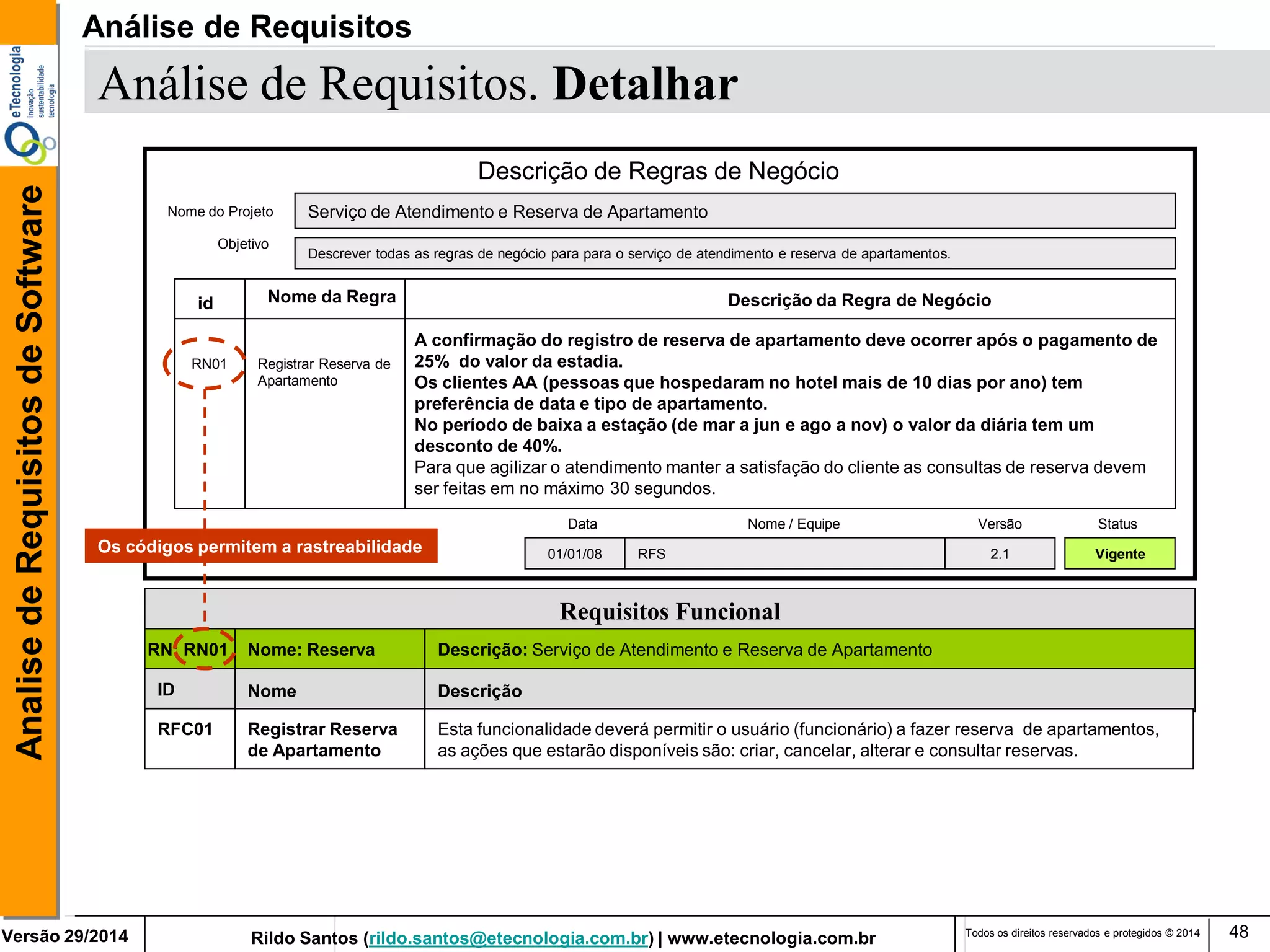This screenshot has width=1270, height=952.
Task: Click 'Descrição da Regra de Negócio' column header
Action: [x=859, y=300]
